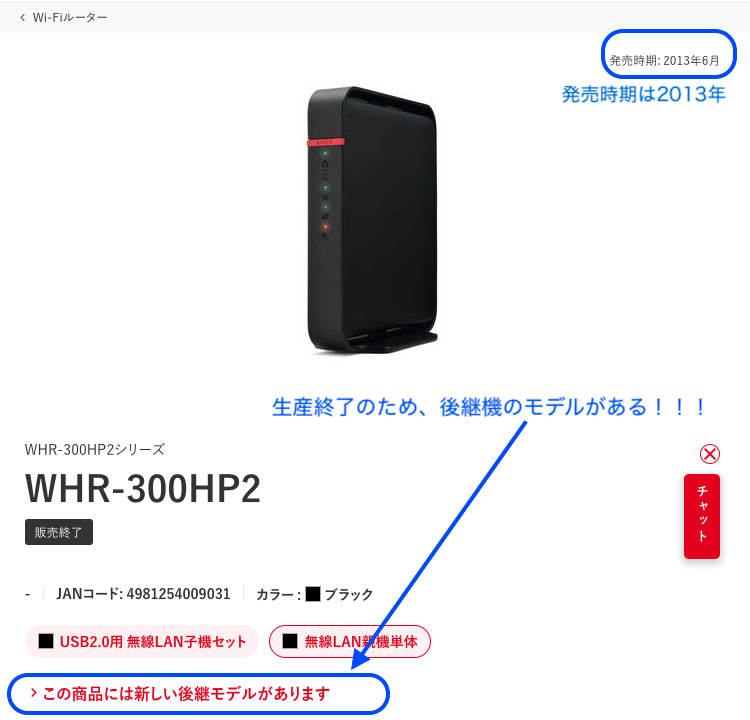Click the WHR-300HP2 product title
Image resolution: width=750 pixels, height=720 pixels.
(x=143, y=488)
